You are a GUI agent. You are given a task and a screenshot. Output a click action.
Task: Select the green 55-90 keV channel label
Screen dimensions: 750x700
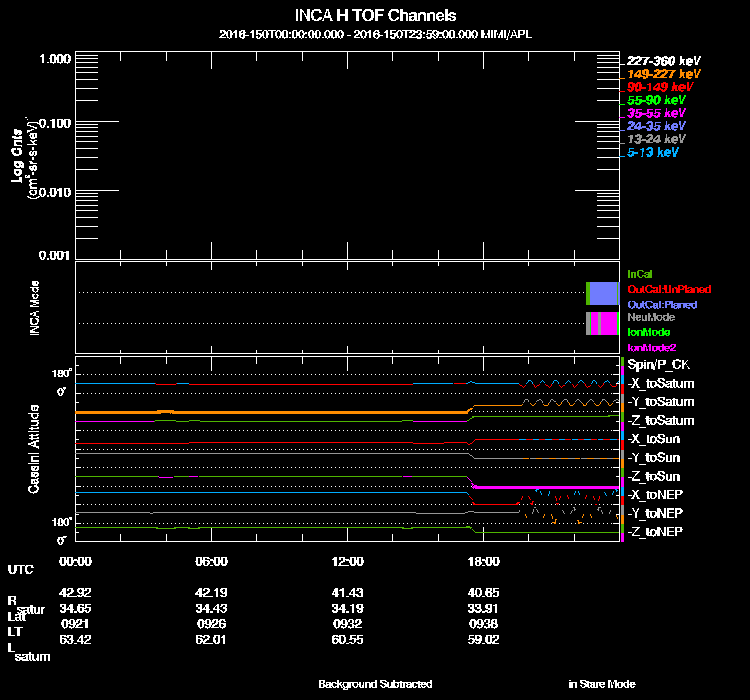click(x=655, y=100)
